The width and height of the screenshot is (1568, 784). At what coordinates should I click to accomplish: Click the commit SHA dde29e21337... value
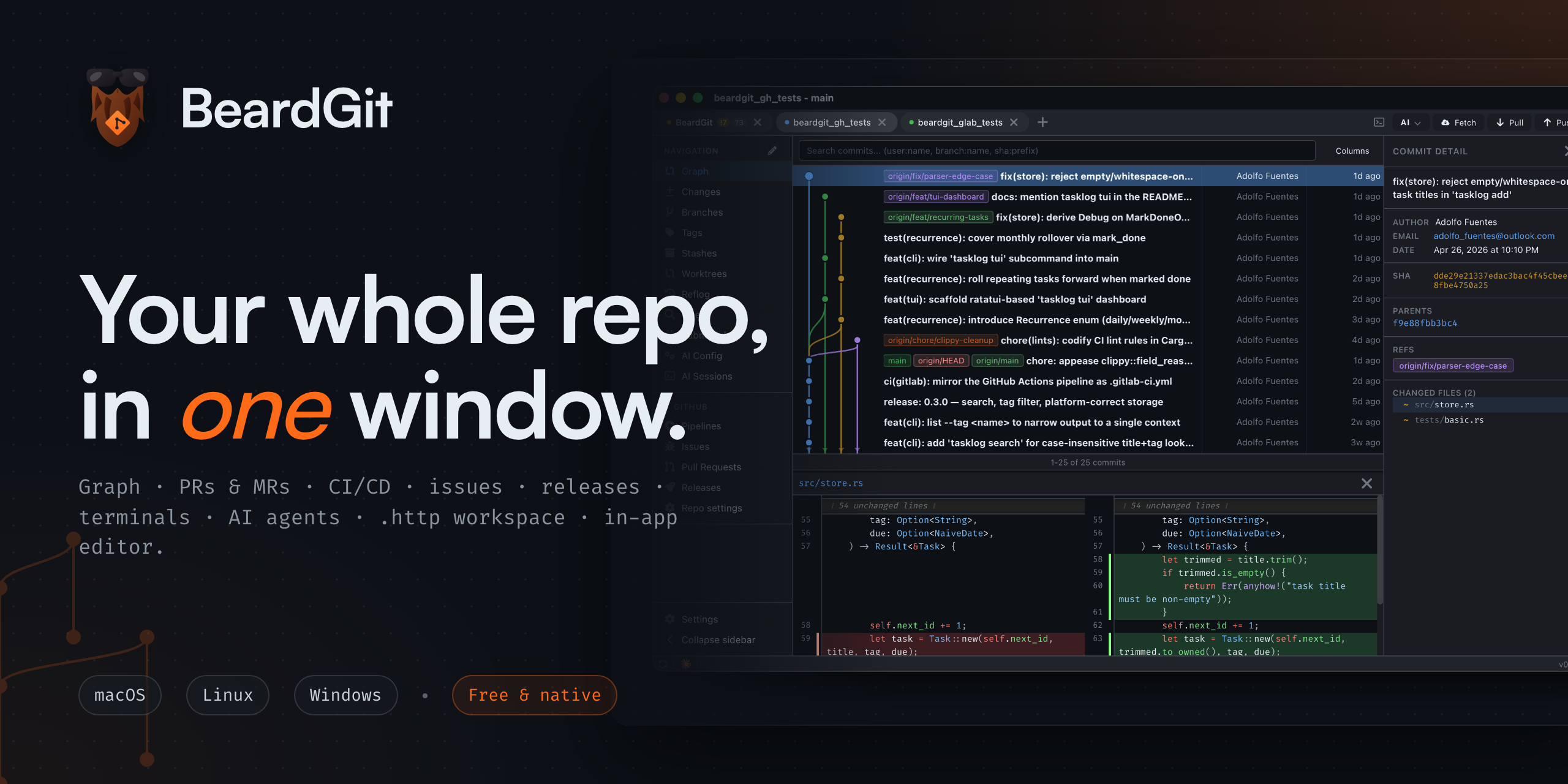tap(1499, 281)
